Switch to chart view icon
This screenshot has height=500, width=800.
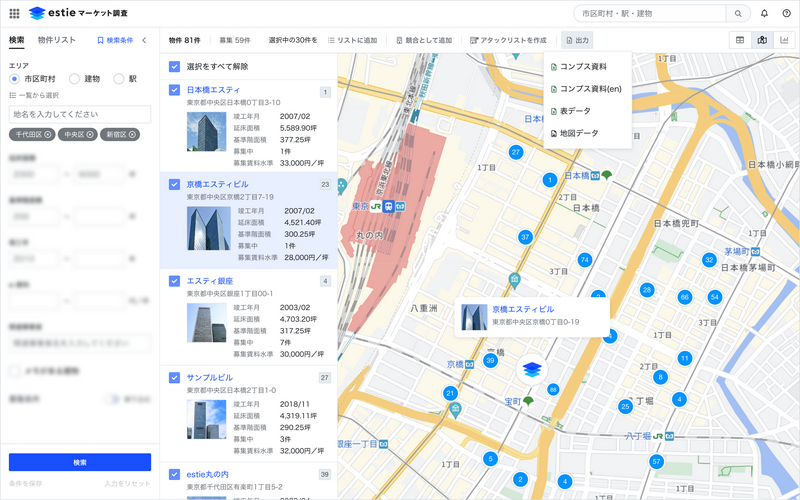(x=784, y=40)
